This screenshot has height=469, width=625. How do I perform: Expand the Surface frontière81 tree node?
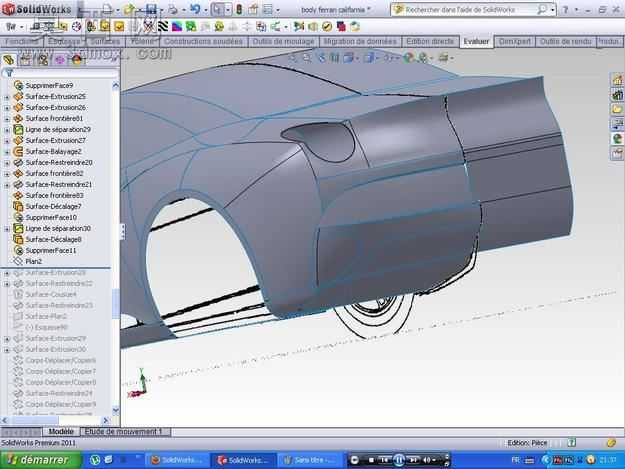7,119
